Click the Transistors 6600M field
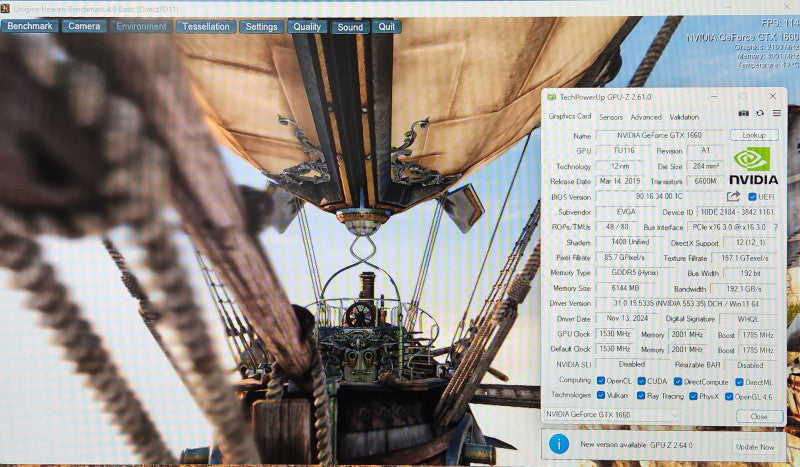The image size is (800, 467). pyautogui.click(x=706, y=181)
